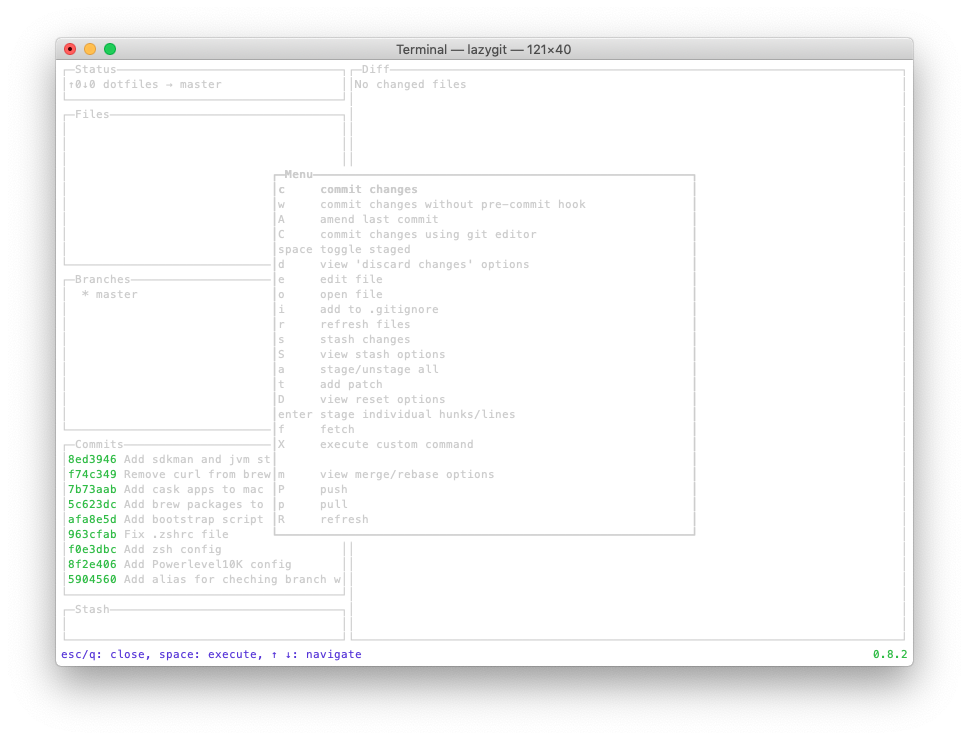Select 'stage individual hunks/lines' entry

pyautogui.click(x=484, y=414)
